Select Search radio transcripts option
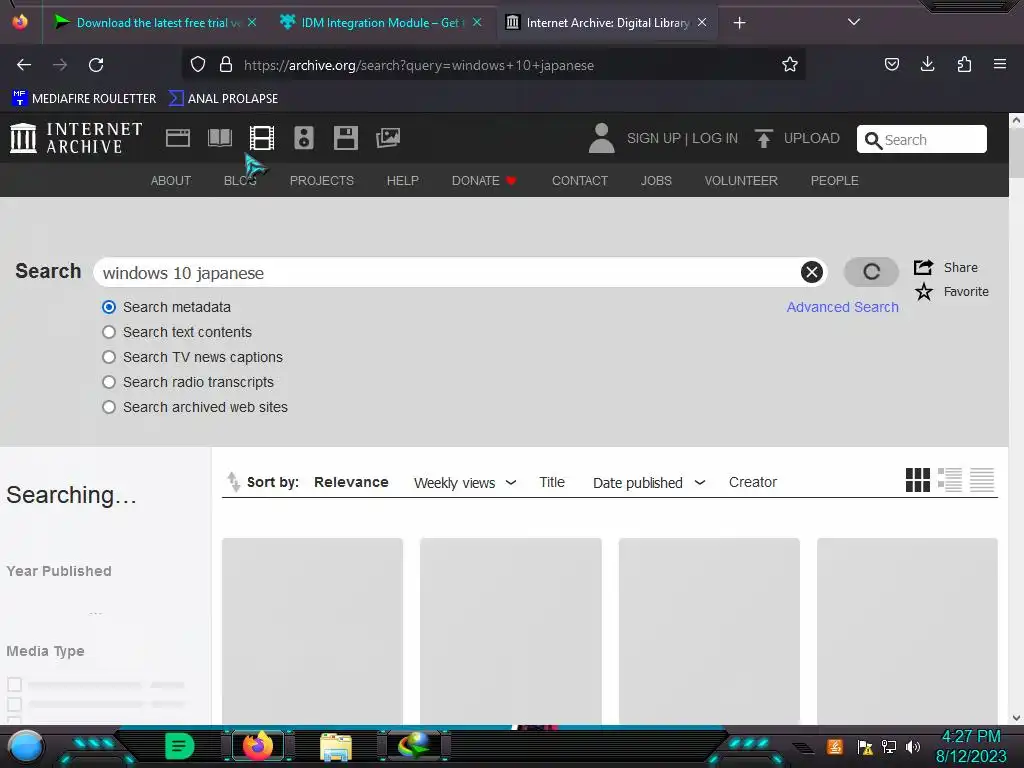The width and height of the screenshot is (1024, 768). (x=109, y=382)
